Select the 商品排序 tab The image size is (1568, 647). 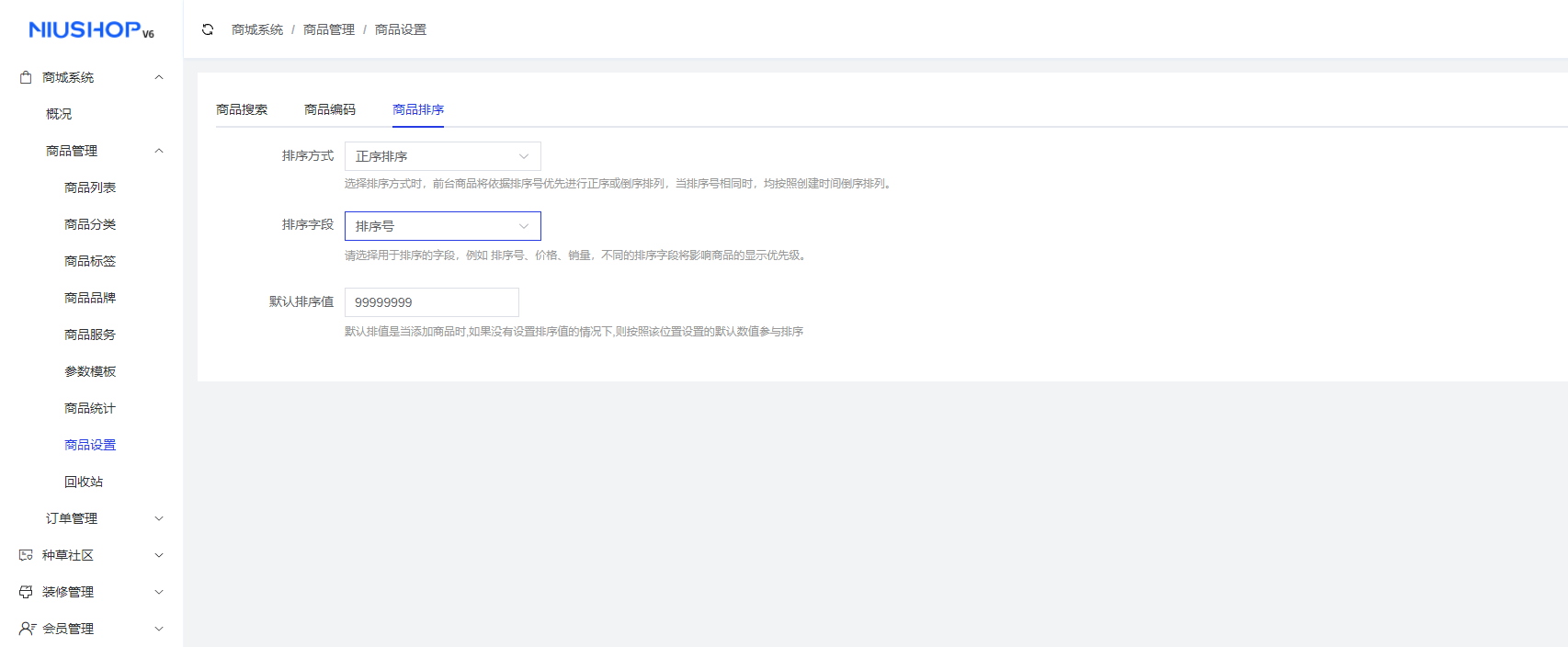(x=418, y=109)
